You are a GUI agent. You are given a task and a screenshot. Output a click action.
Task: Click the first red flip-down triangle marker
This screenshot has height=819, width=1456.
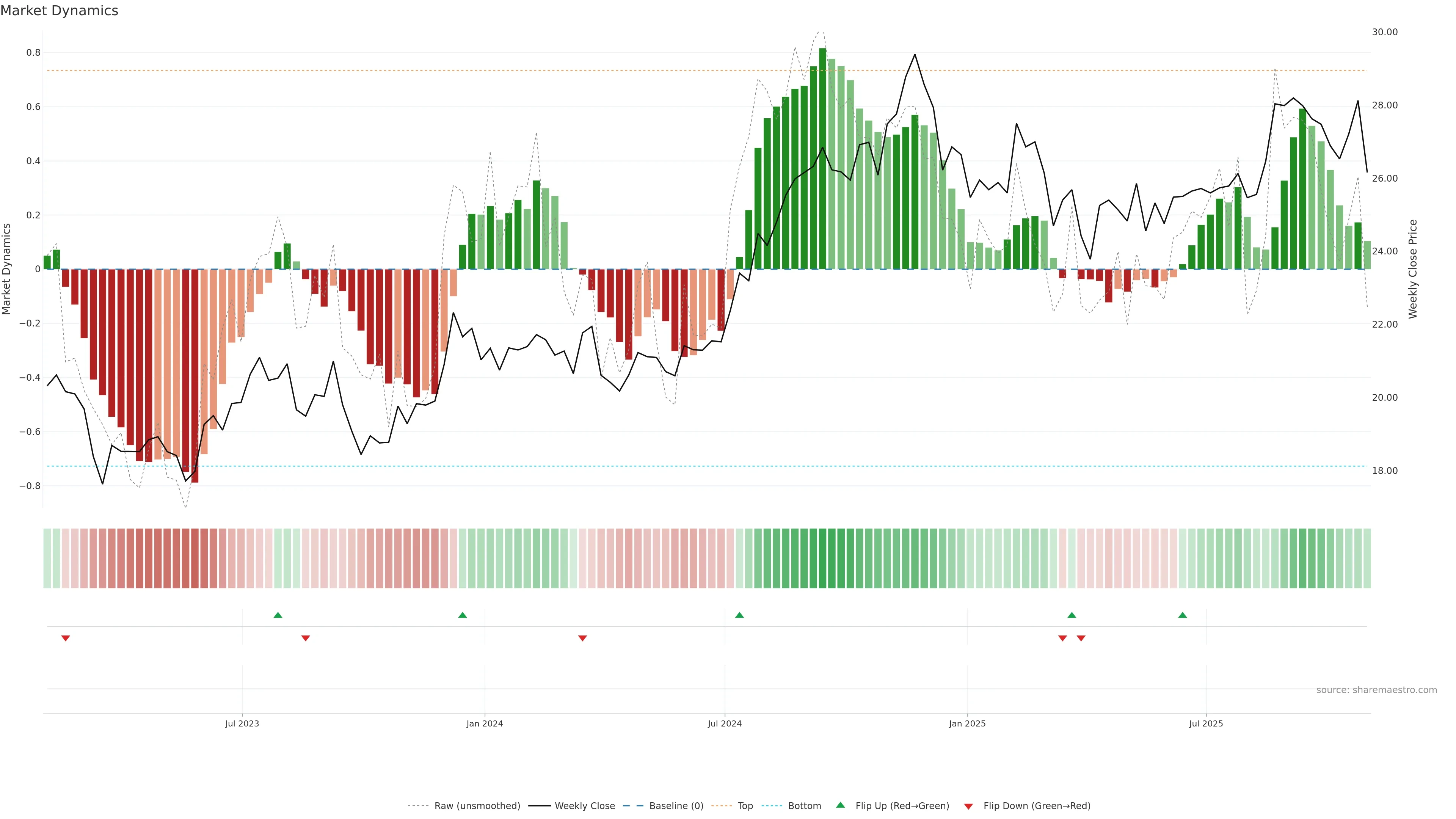(x=66, y=638)
